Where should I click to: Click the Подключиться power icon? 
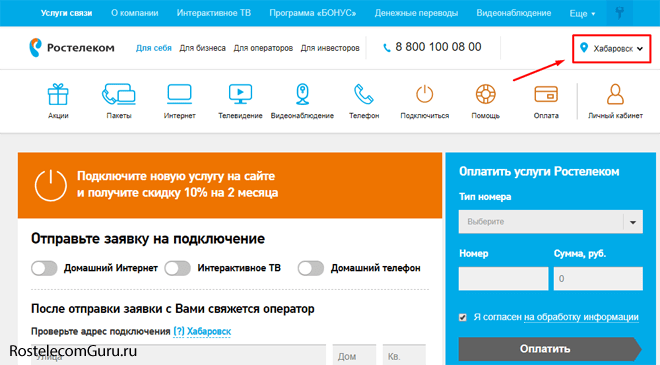425,94
